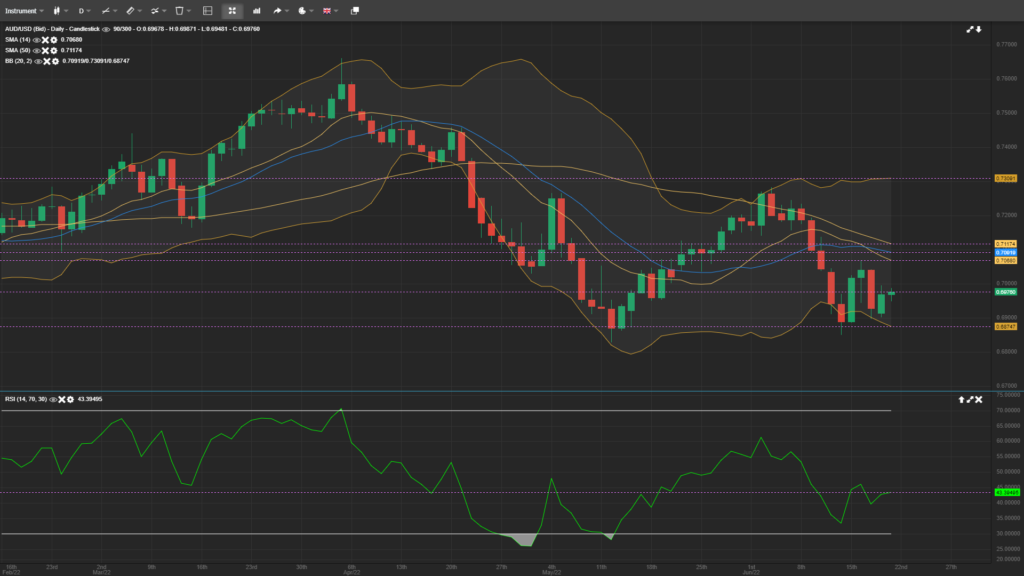Toggle the fullscreen expand arrows button
The width and height of the screenshot is (1024, 576).
[x=232, y=10]
